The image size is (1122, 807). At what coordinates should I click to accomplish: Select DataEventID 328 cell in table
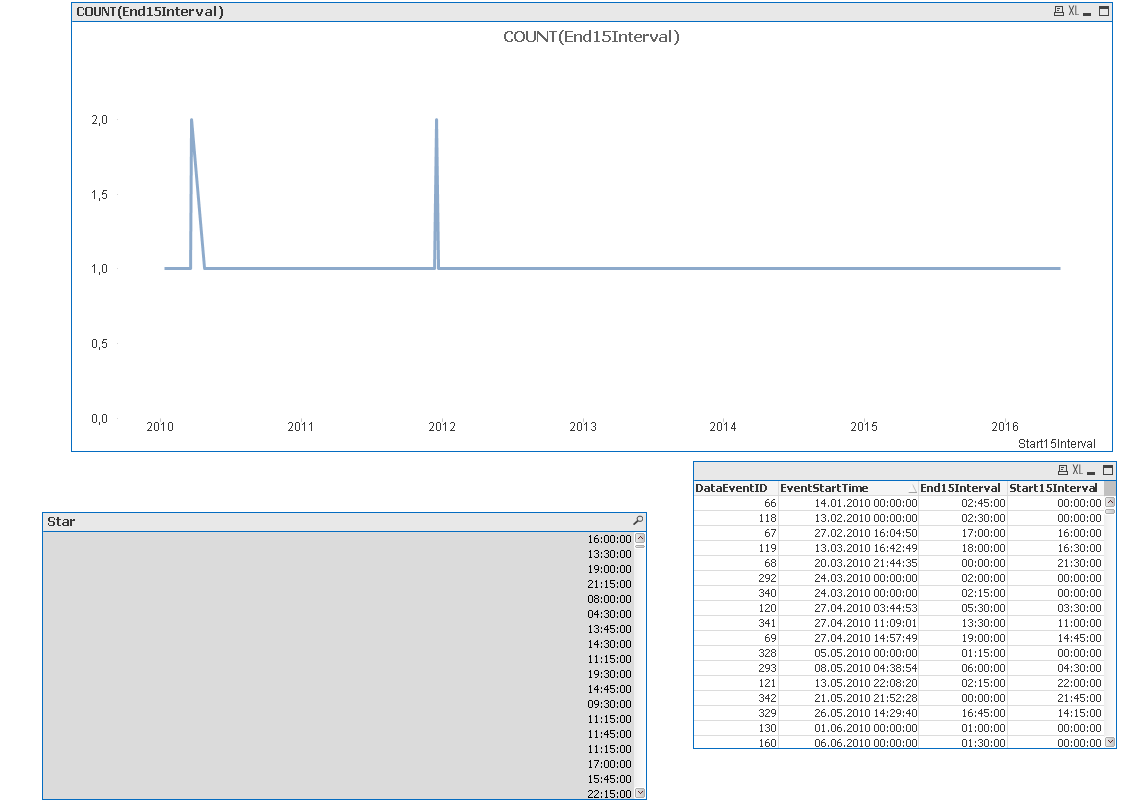(x=736, y=654)
